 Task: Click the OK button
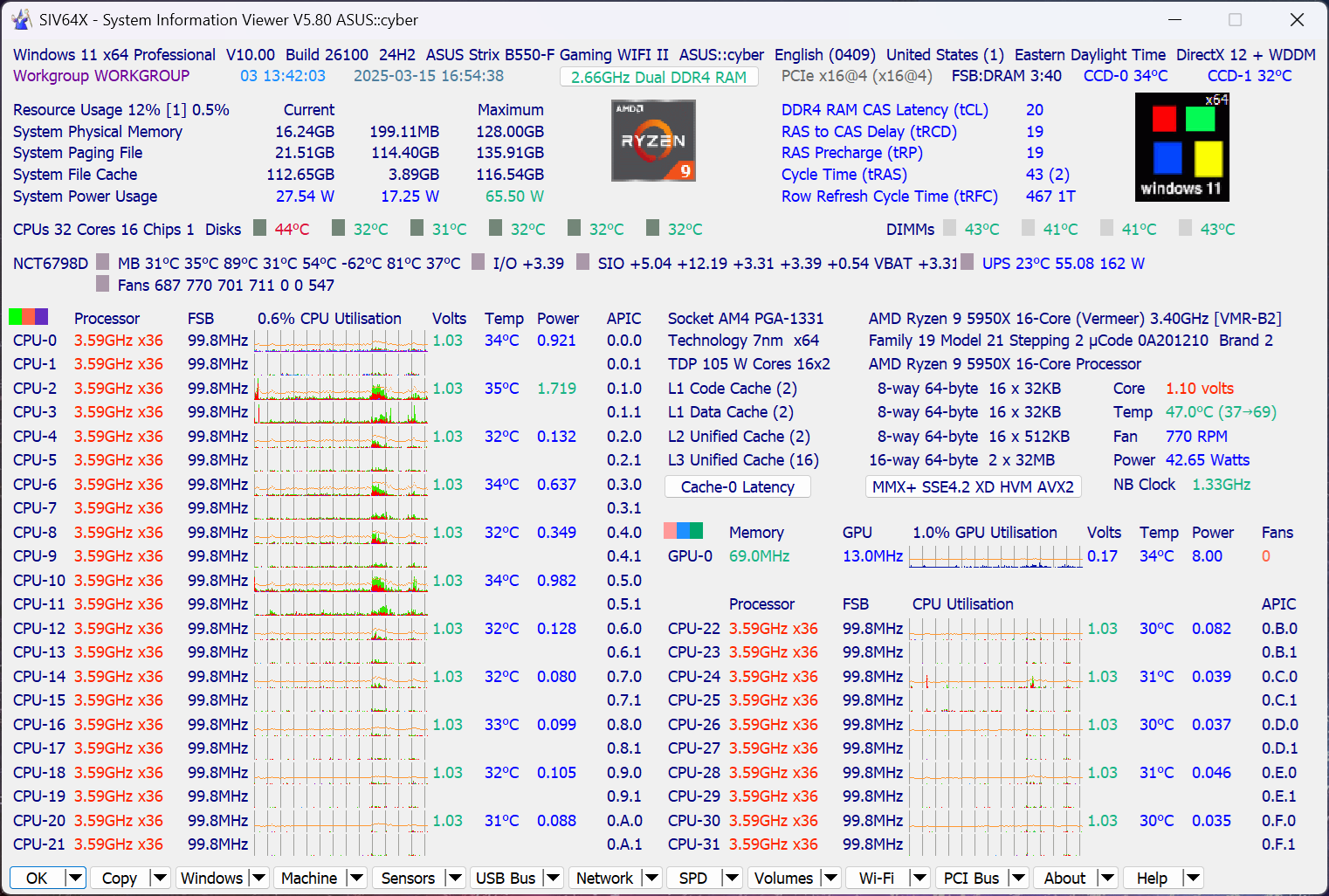pyautogui.click(x=38, y=878)
